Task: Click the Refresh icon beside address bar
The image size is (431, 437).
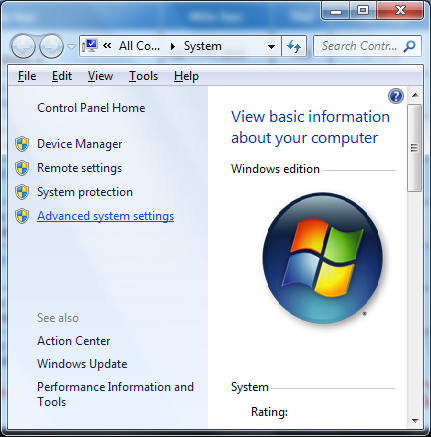Action: click(294, 46)
